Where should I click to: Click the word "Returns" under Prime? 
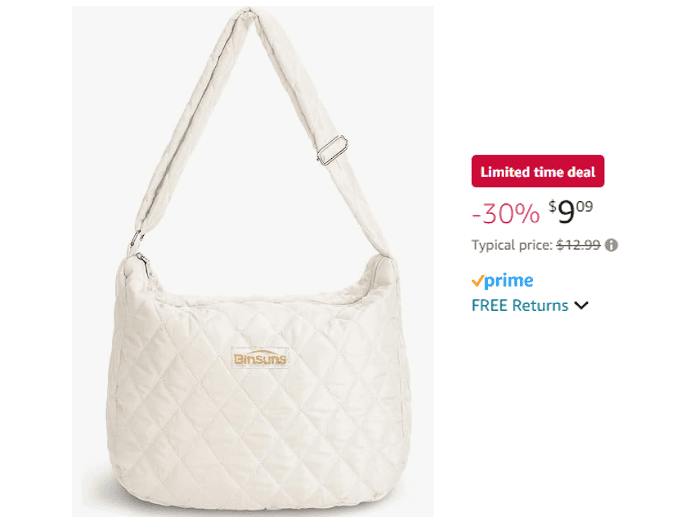[x=540, y=306]
